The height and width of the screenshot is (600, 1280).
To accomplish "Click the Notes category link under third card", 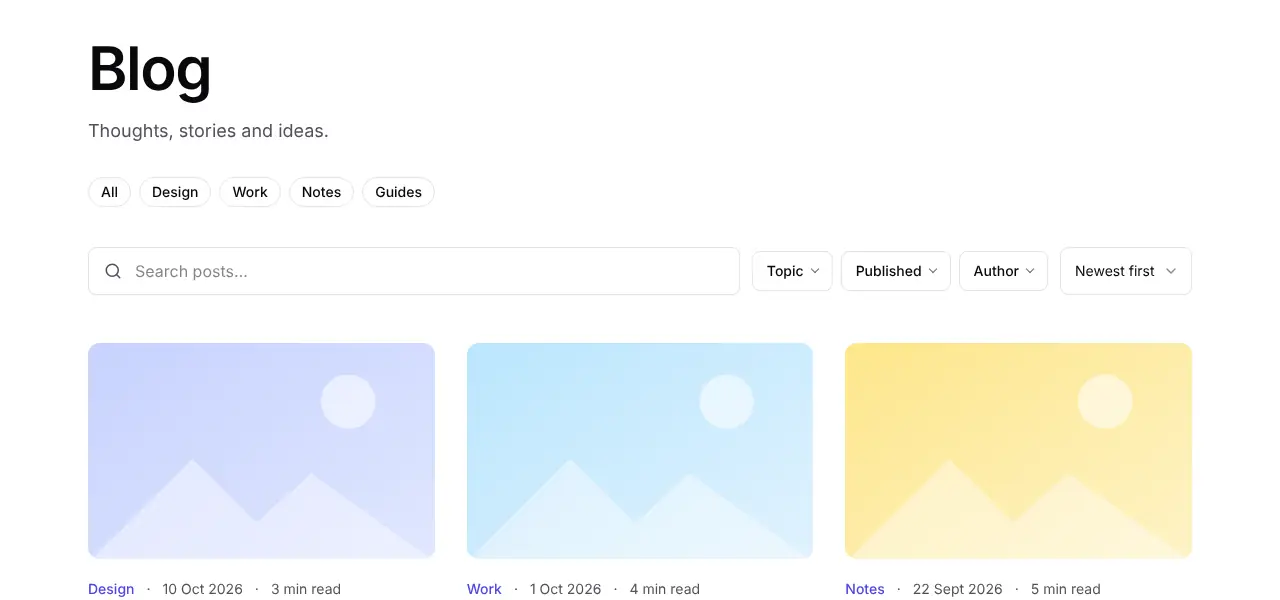I will coord(865,589).
